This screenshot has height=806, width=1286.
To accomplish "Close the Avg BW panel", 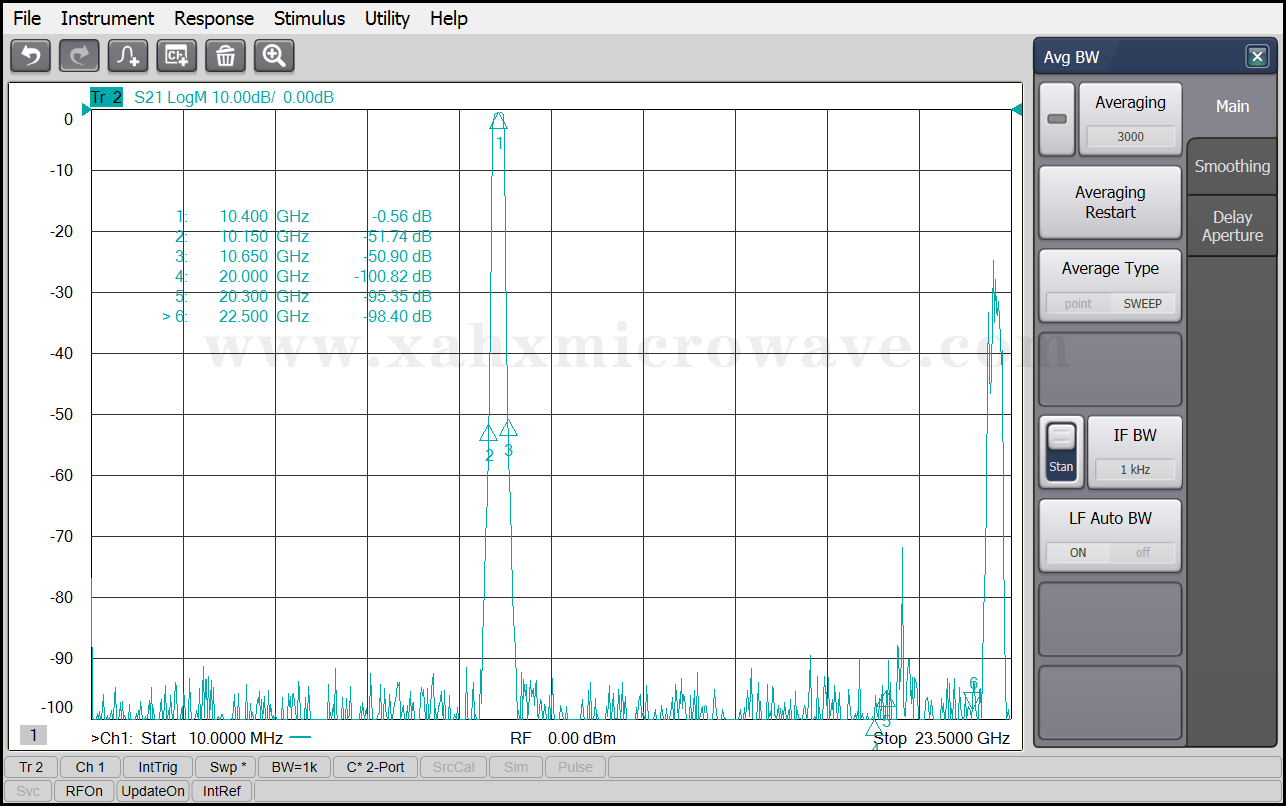I will pyautogui.click(x=1257, y=57).
